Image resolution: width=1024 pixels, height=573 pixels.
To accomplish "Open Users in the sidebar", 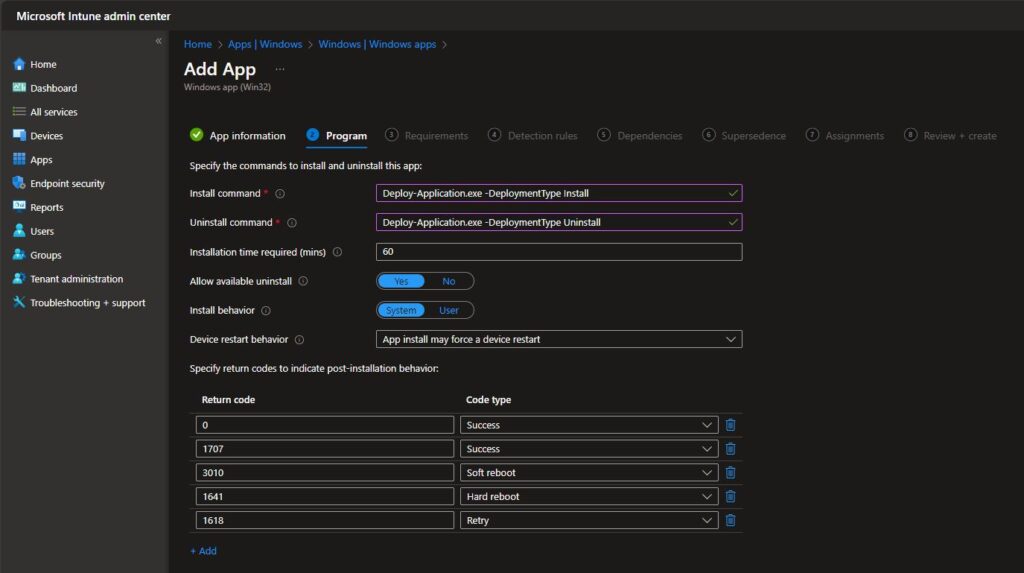I will (x=33, y=231).
